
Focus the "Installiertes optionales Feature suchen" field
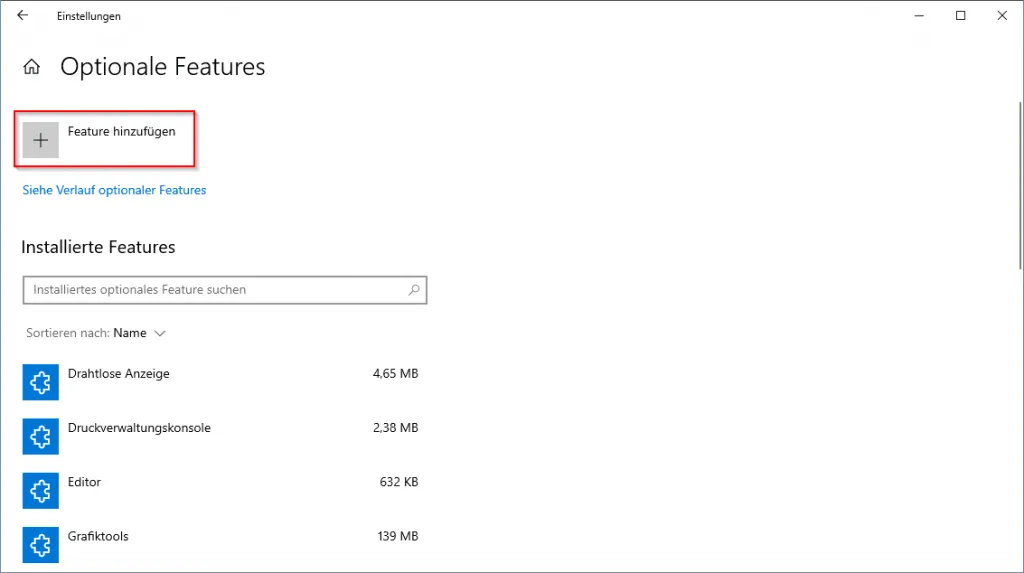coord(215,290)
